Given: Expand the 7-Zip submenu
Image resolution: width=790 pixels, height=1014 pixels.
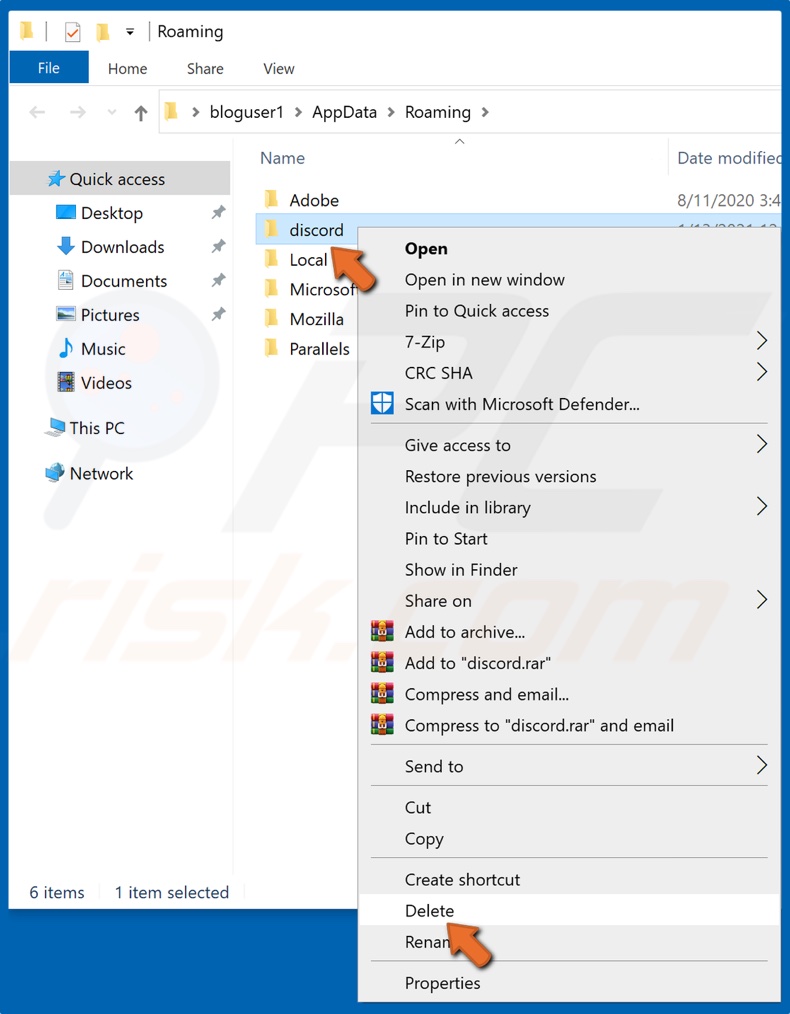Looking at the screenshot, I should coord(569,341).
